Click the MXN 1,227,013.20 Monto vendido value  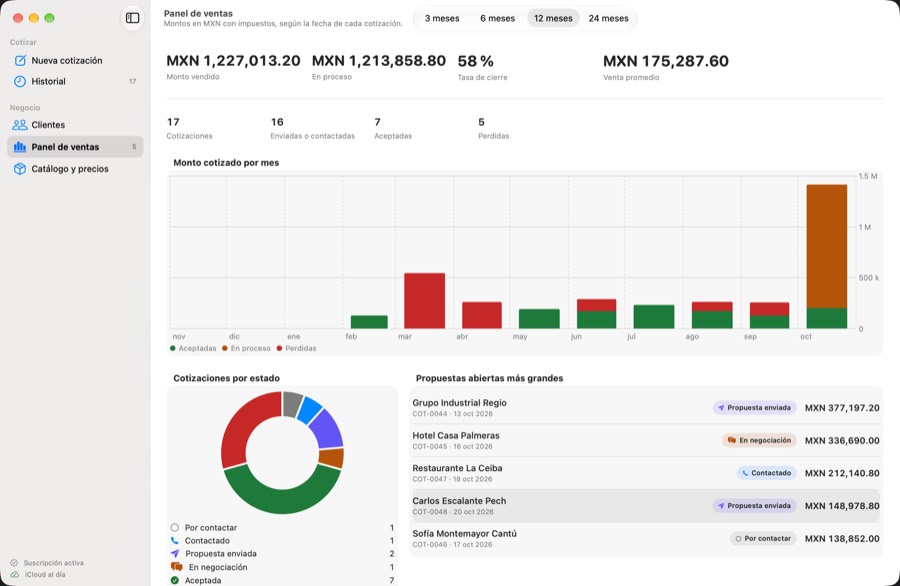(233, 61)
